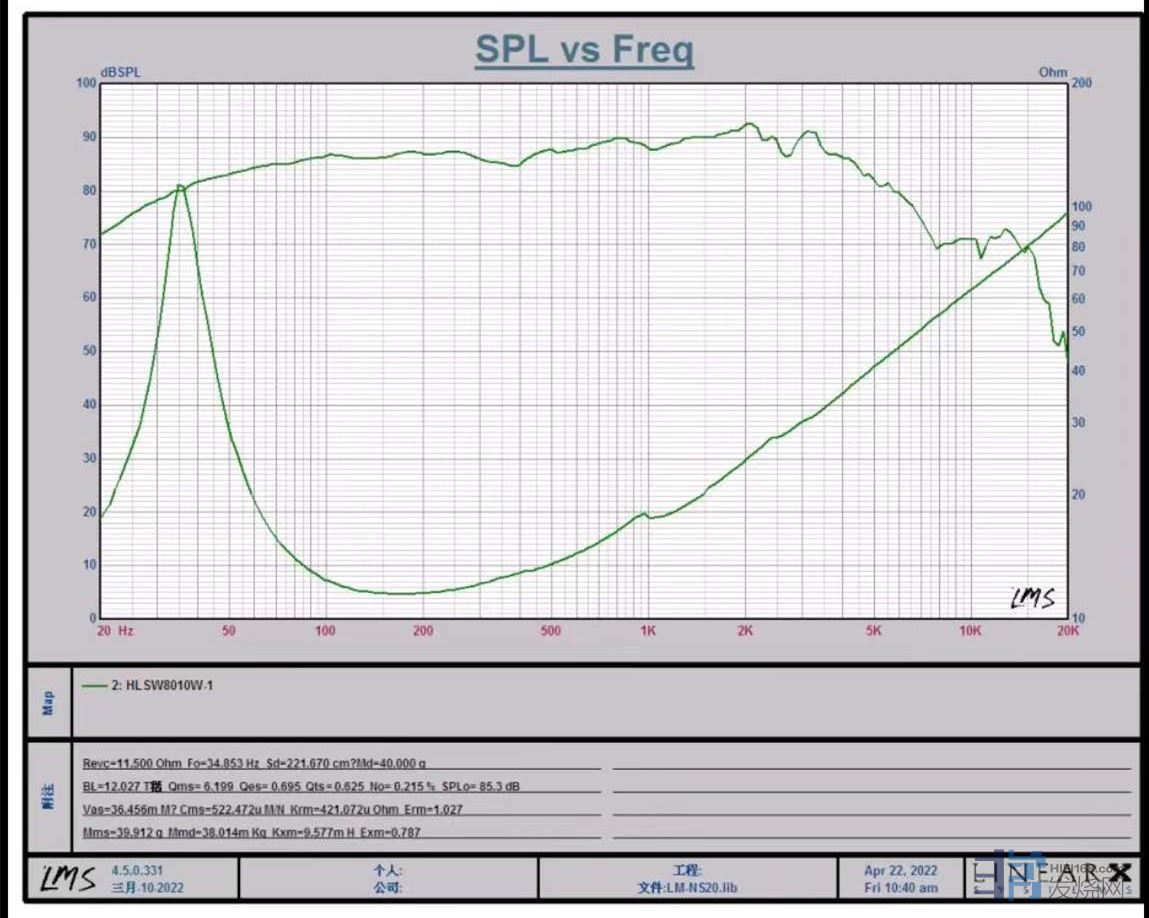Click the green legend line for HLSW8010W-1

[94, 686]
